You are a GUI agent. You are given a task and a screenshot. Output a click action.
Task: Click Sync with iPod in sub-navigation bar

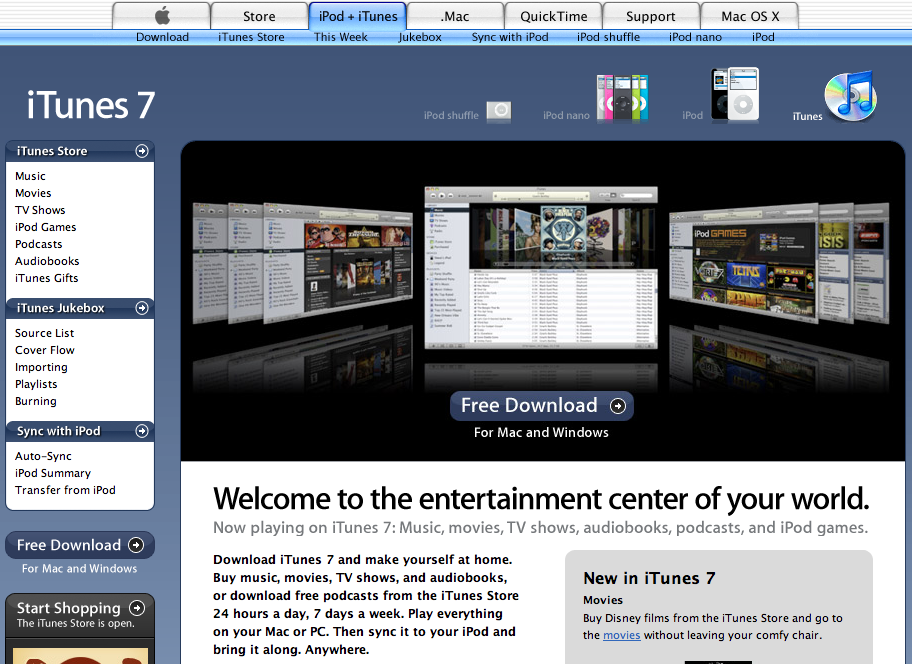[x=510, y=37]
